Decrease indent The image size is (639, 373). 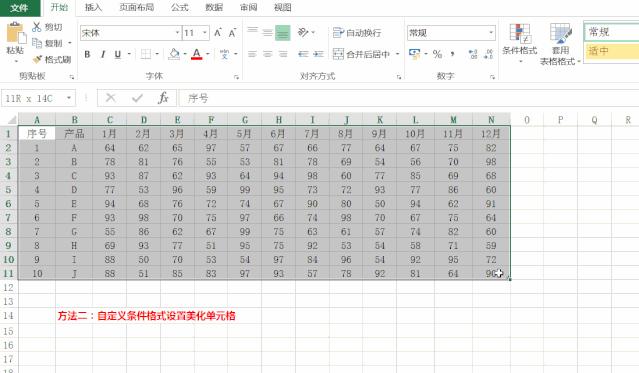303,54
